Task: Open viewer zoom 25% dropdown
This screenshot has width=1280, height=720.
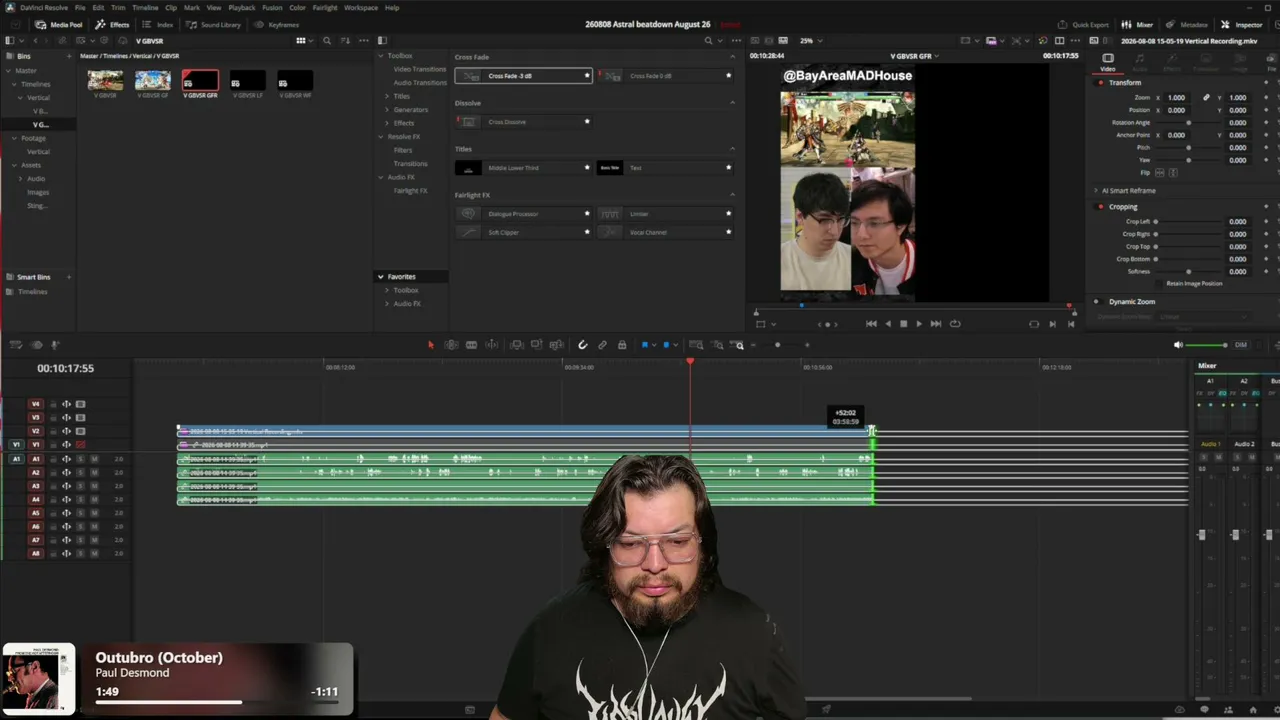Action: click(811, 41)
